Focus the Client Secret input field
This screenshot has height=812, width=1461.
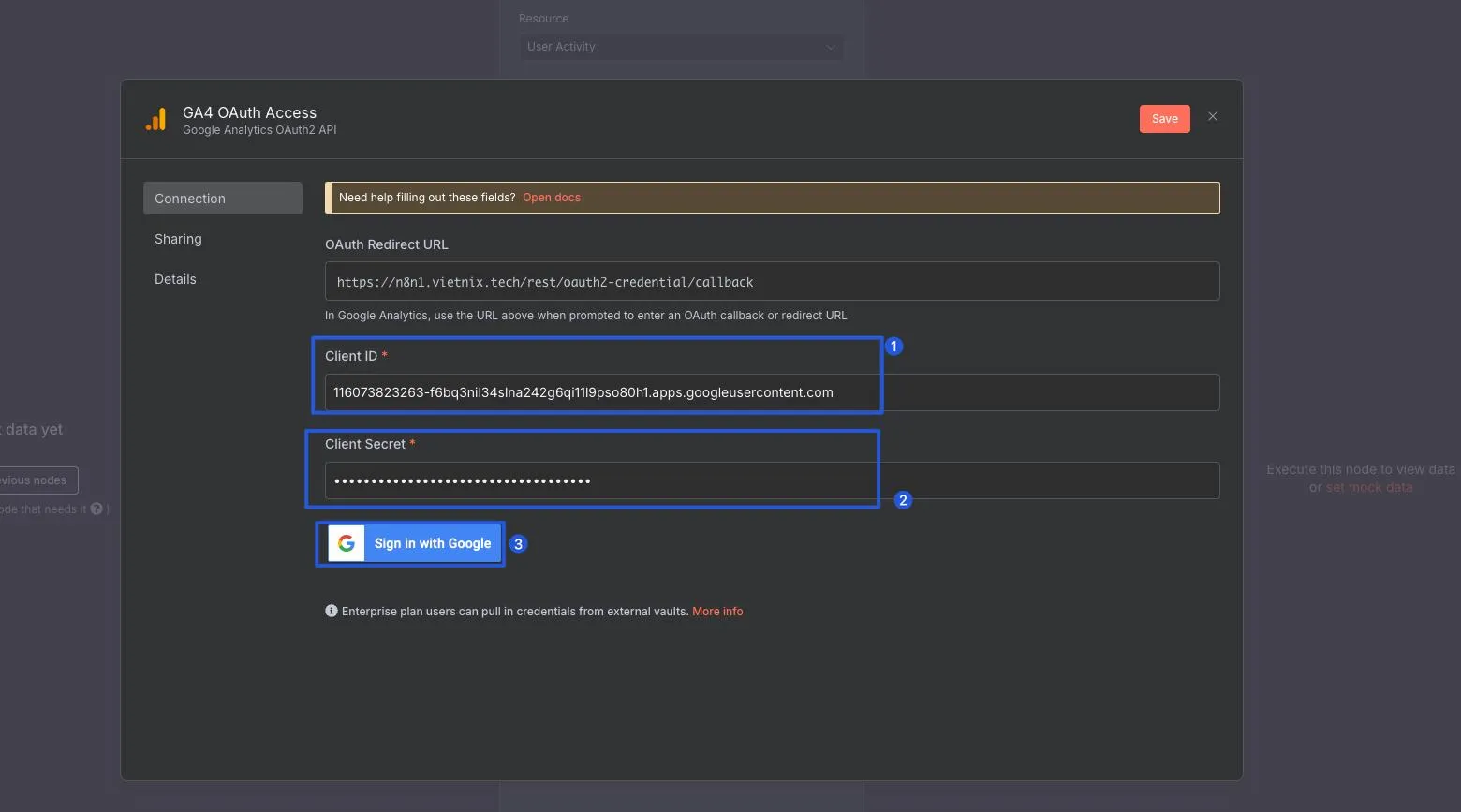click(772, 480)
